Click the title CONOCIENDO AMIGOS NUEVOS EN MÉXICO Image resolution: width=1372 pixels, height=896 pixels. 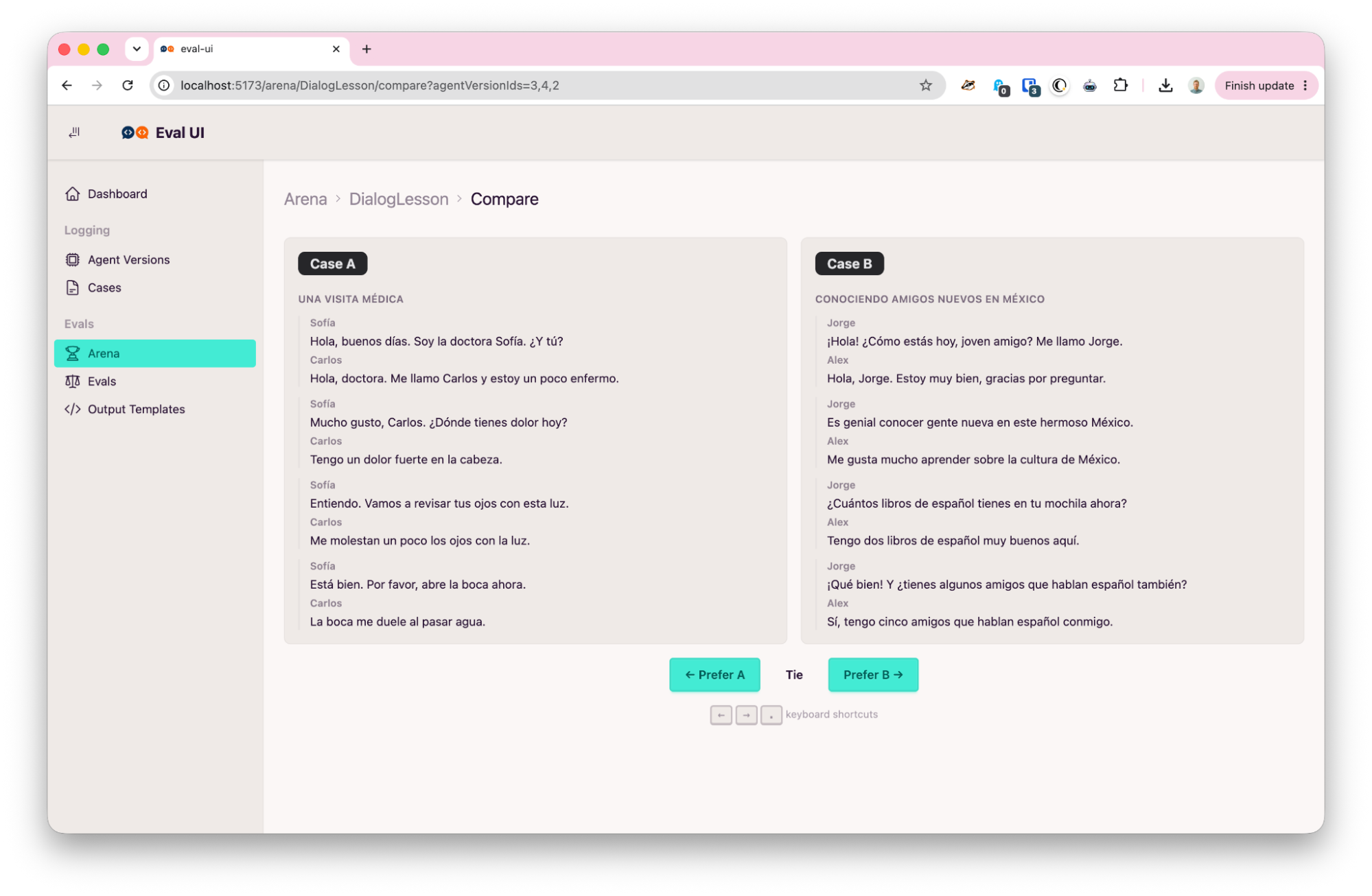click(x=929, y=299)
